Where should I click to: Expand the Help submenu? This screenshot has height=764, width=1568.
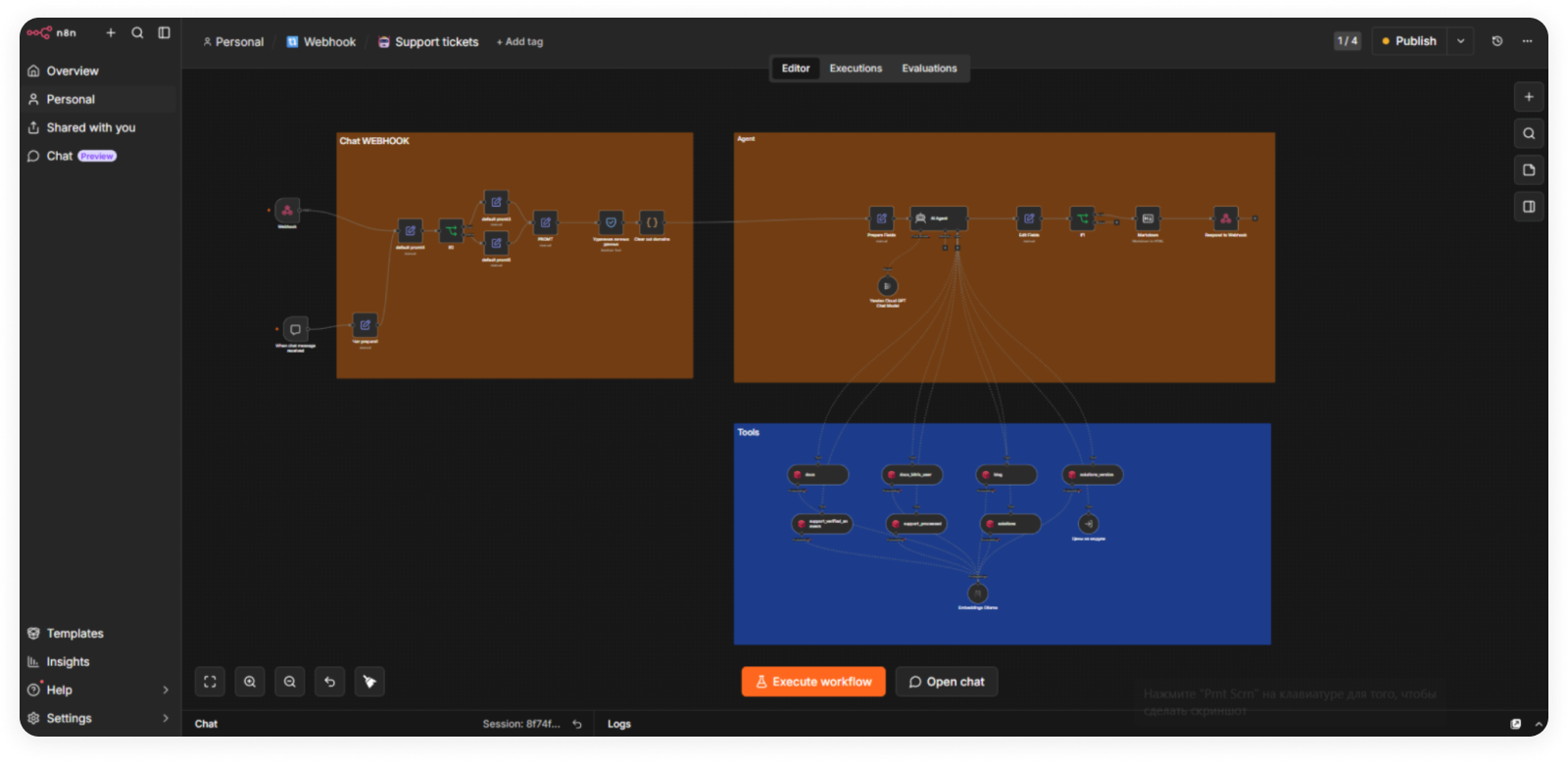point(166,690)
